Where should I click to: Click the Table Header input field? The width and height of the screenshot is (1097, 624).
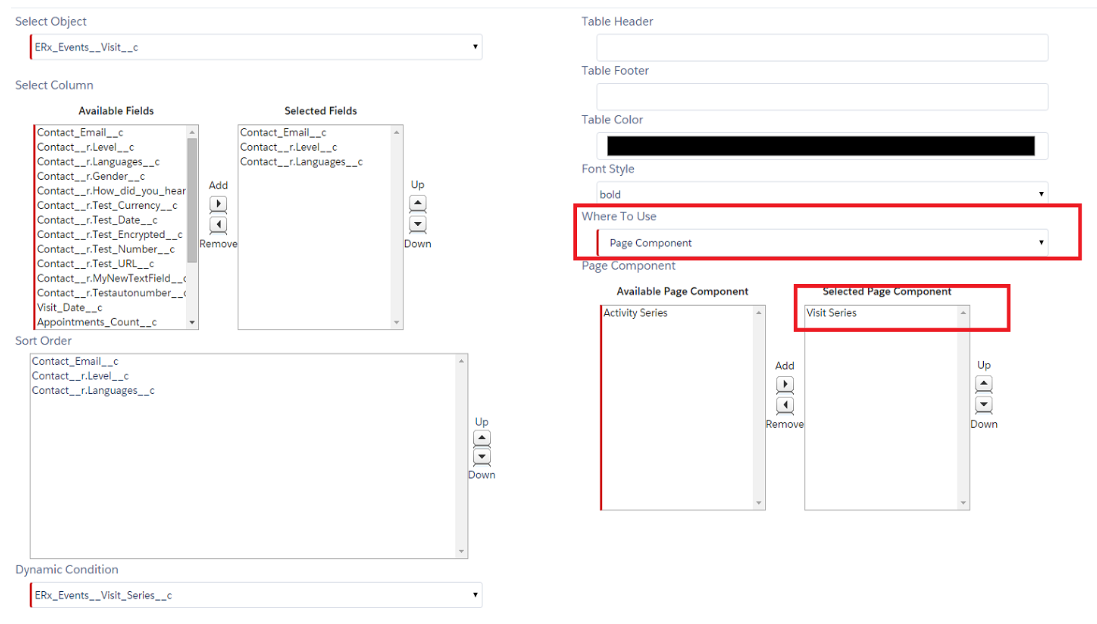[x=822, y=47]
